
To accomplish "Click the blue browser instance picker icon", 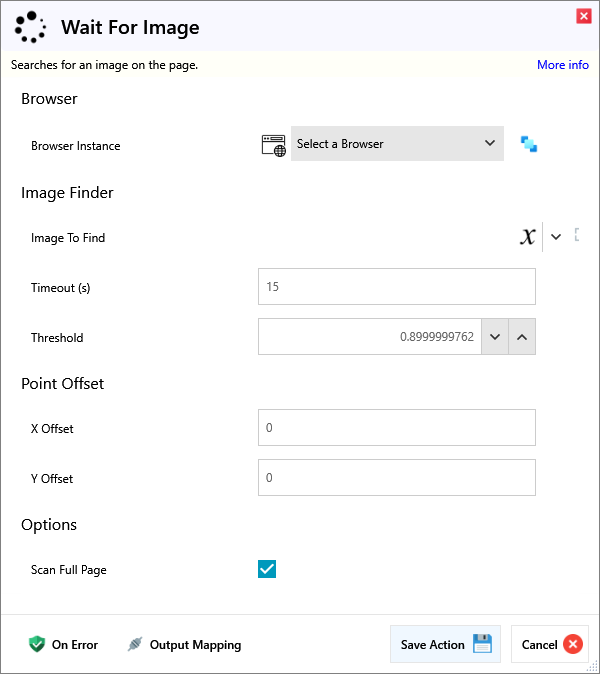I will coord(529,144).
